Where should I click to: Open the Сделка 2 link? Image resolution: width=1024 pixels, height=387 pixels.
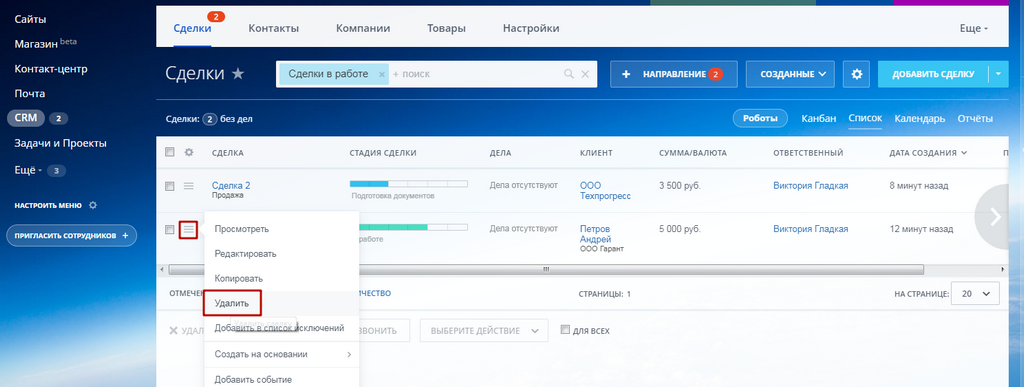click(231, 185)
